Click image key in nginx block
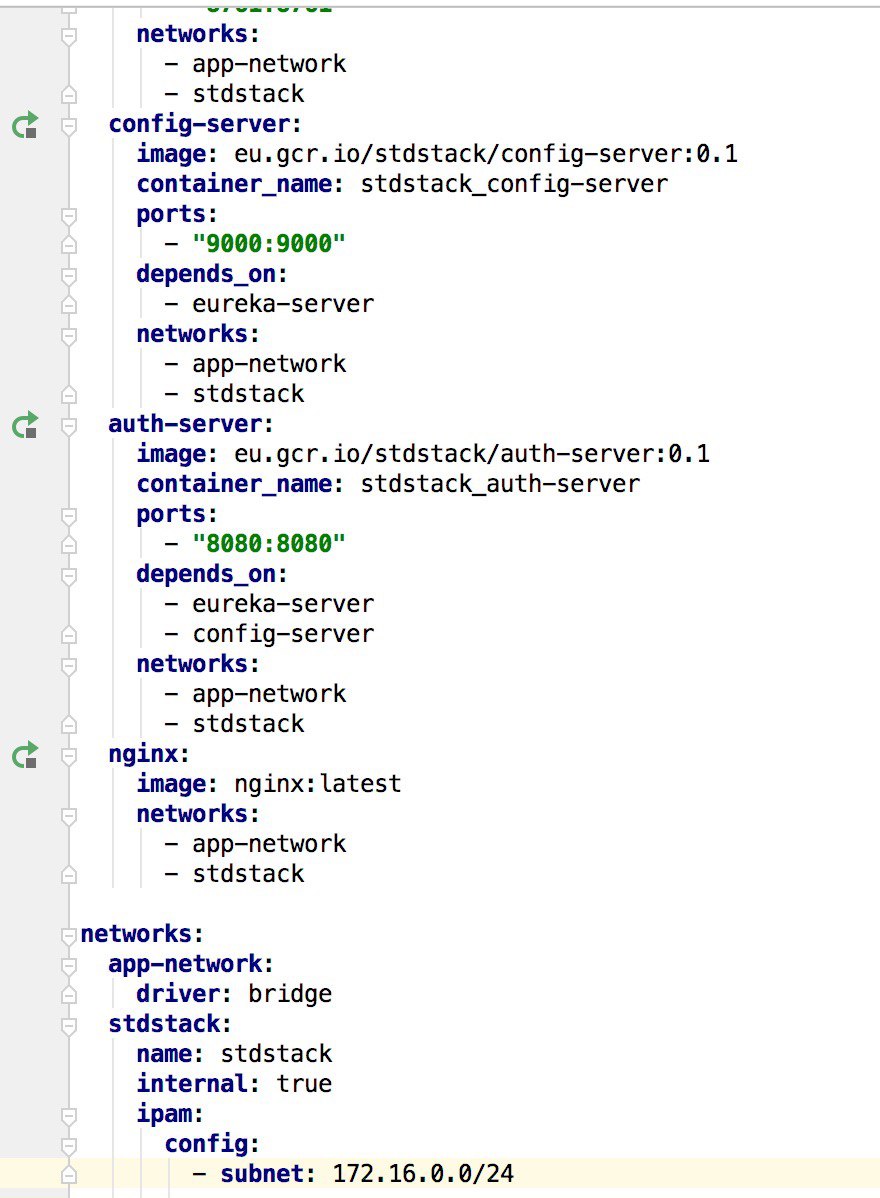Screen dimensions: 880x1198 tap(177, 784)
